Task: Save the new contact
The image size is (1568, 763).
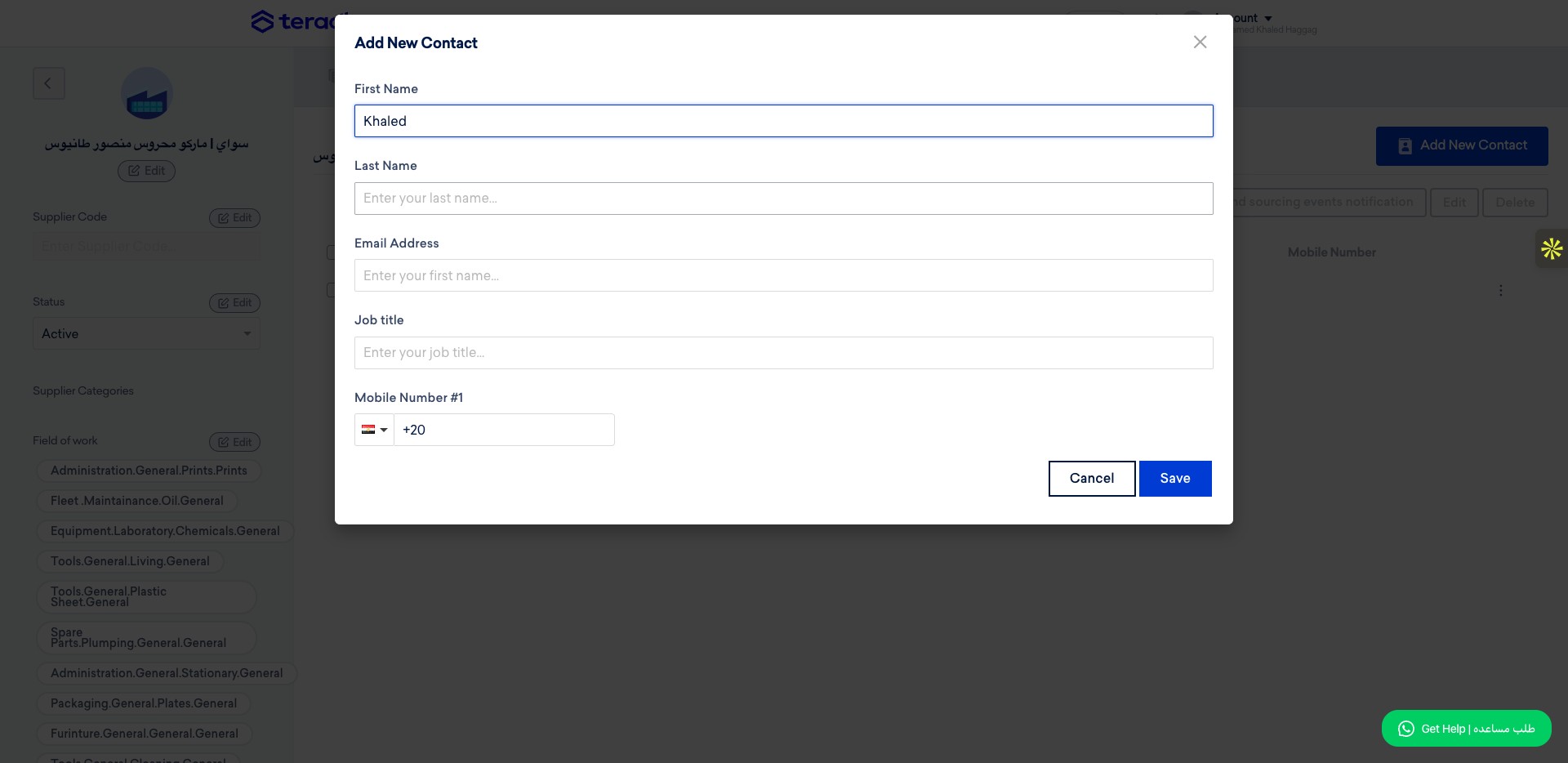Action: pos(1175,479)
